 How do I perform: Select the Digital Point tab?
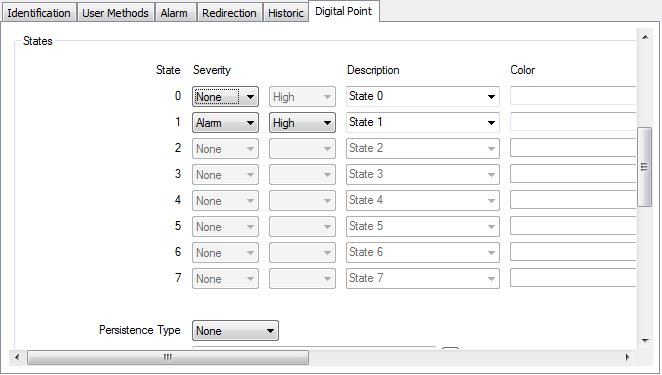click(x=344, y=11)
